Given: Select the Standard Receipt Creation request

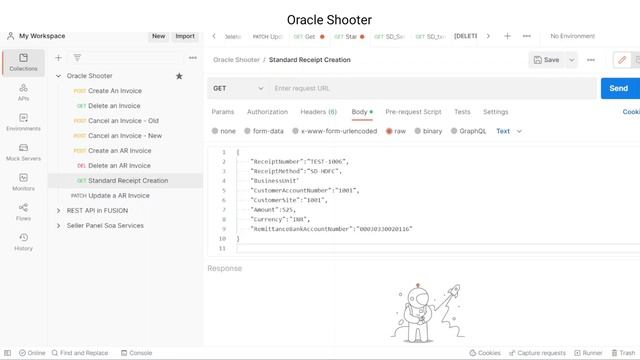Looking at the screenshot, I should click(x=125, y=181).
